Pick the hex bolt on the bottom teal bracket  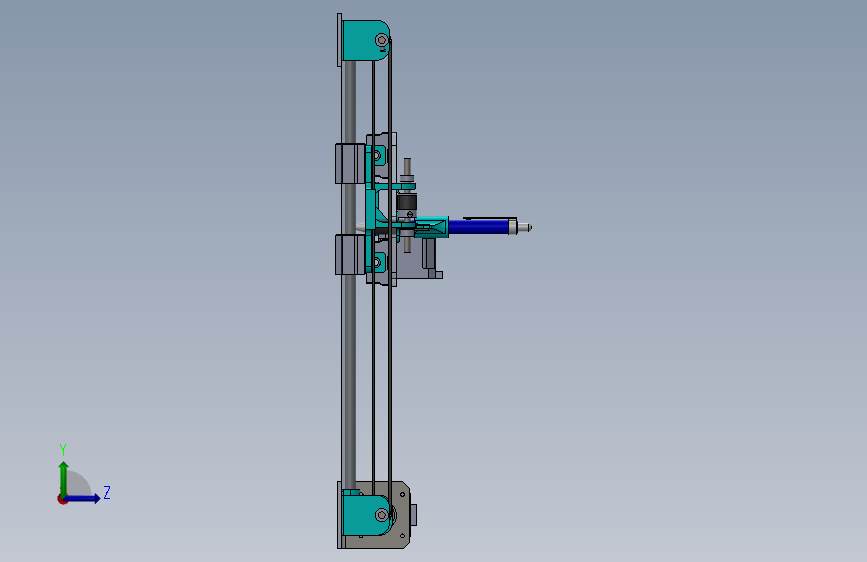(382, 515)
